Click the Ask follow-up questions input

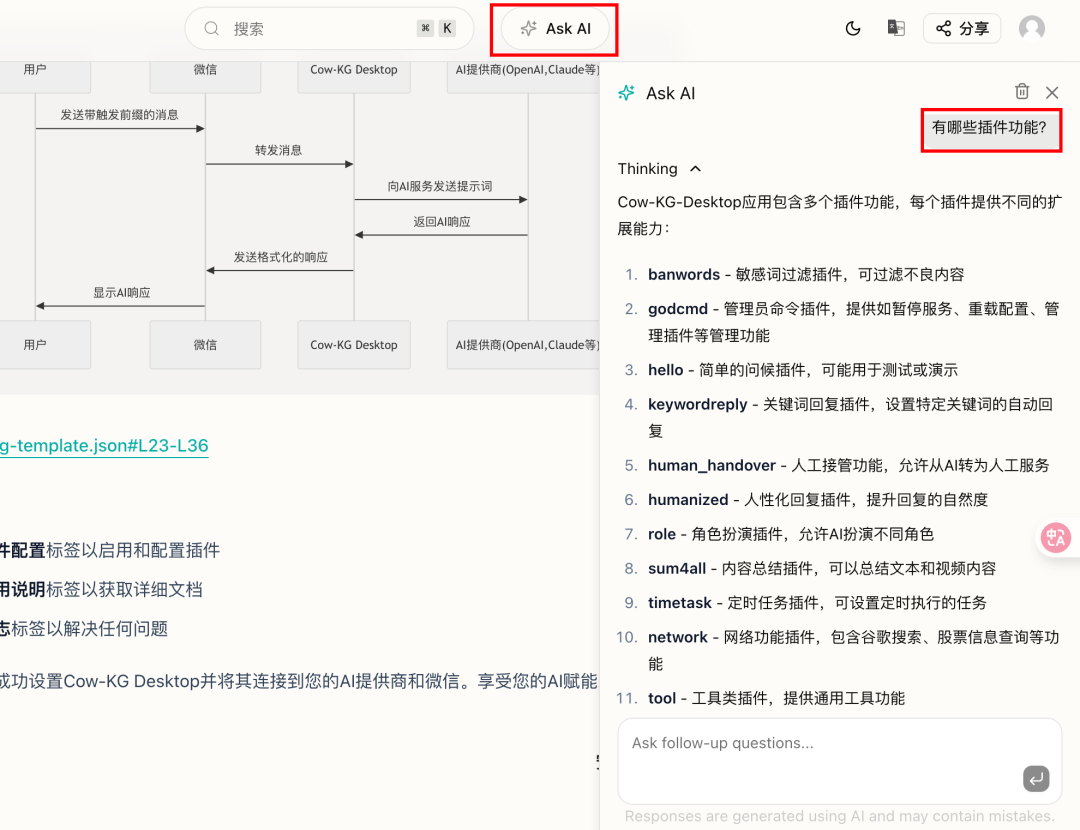[x=840, y=761]
